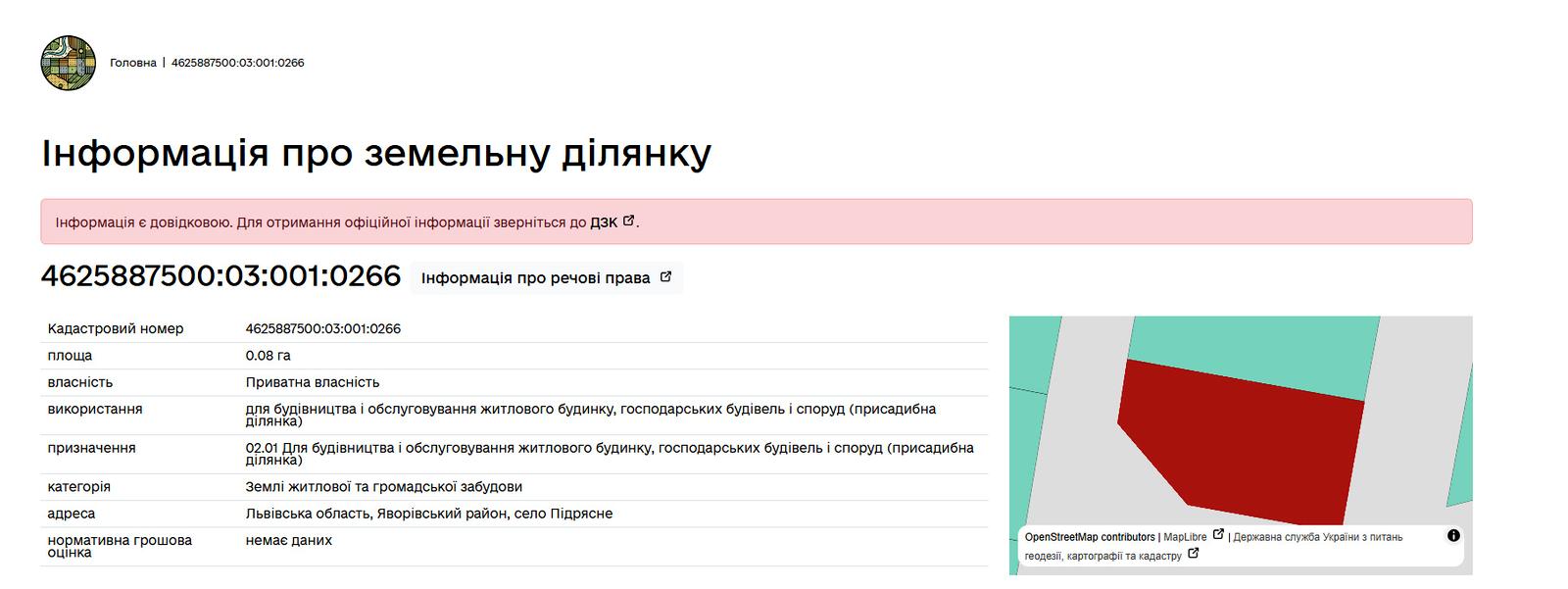
Task: Open the MapLibre attribution link
Action: [x=1185, y=537]
